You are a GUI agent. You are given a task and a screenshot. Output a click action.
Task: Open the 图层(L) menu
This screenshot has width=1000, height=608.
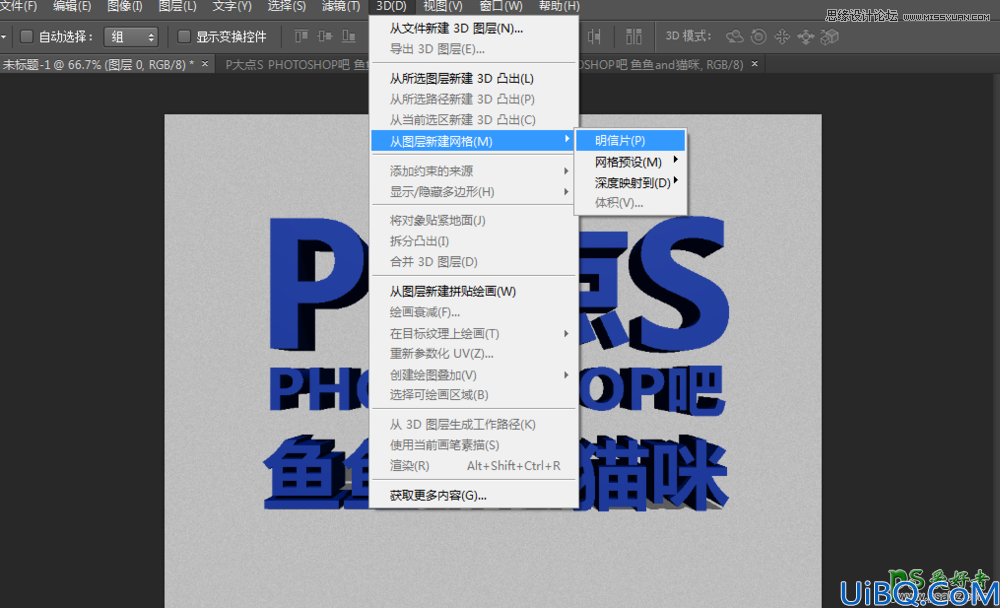(177, 6)
